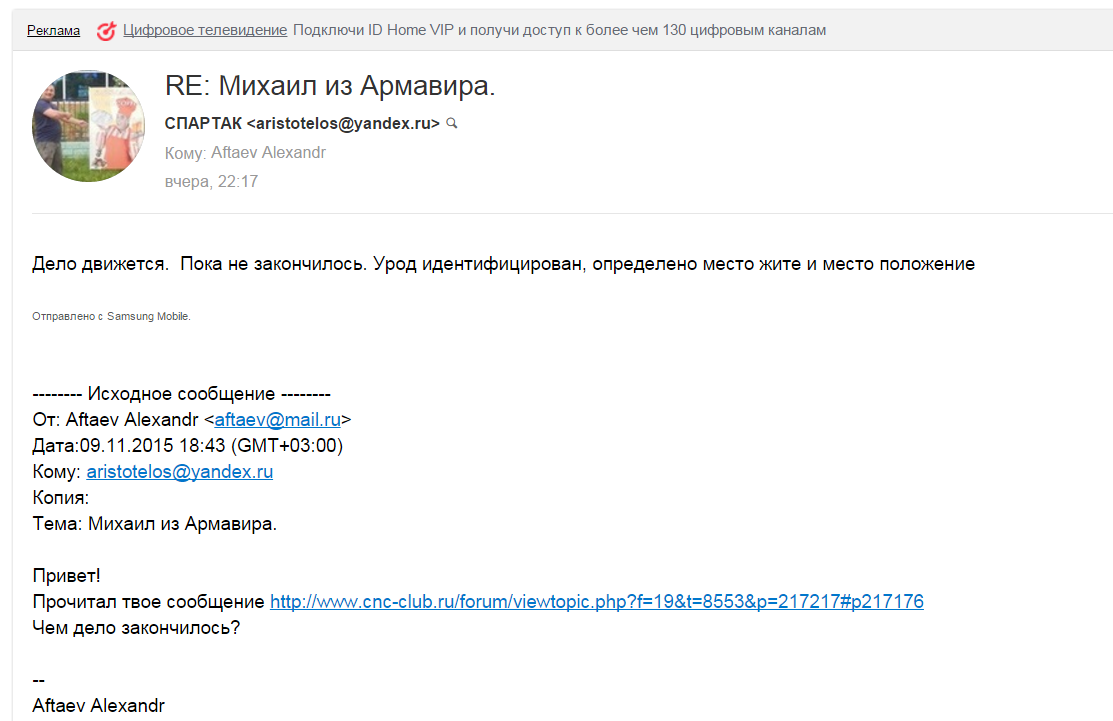
Task: Follow the aristotelos@yandex.ru link in quoted message
Action: click(x=180, y=472)
